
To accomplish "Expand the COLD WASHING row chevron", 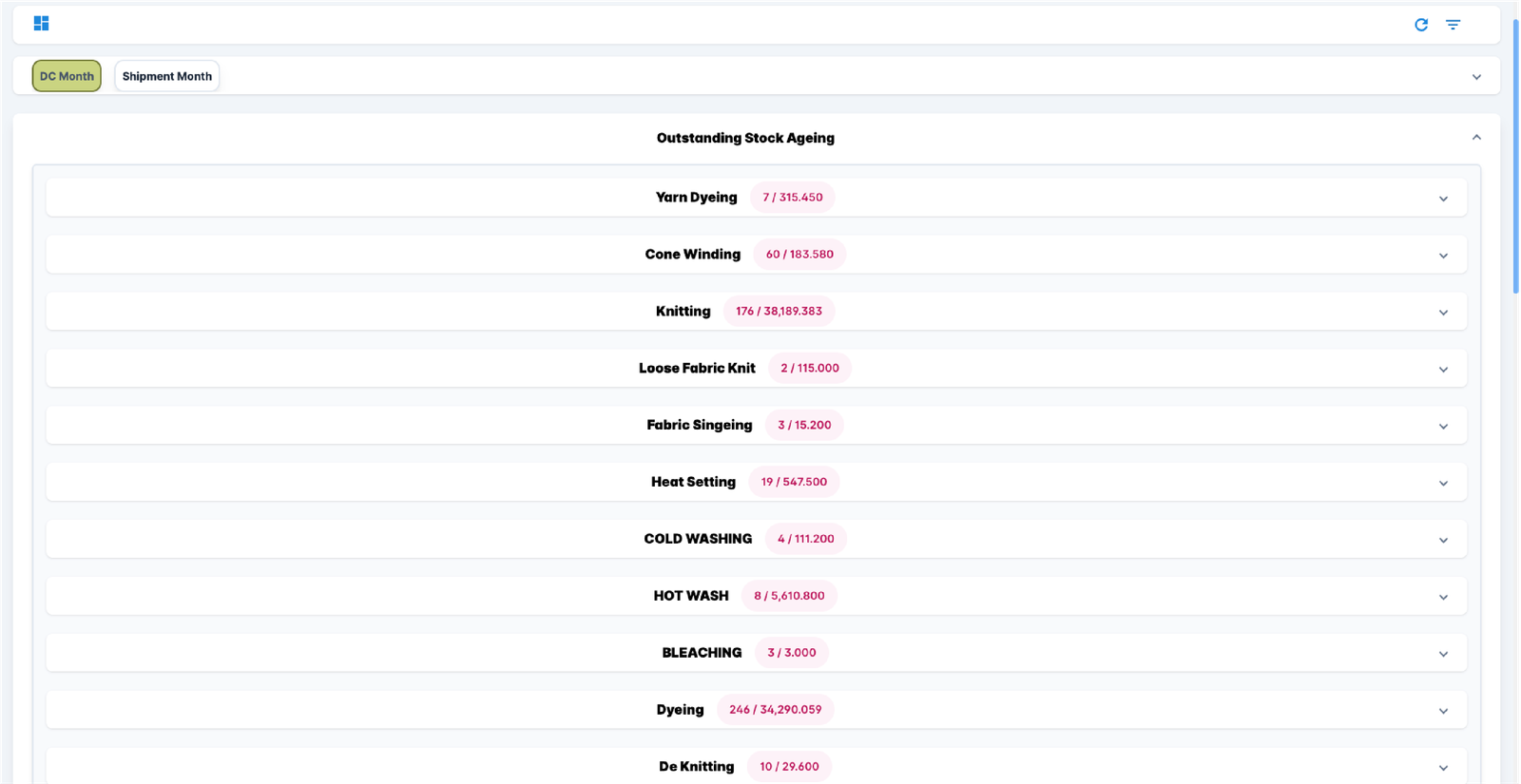I will coord(1443,540).
